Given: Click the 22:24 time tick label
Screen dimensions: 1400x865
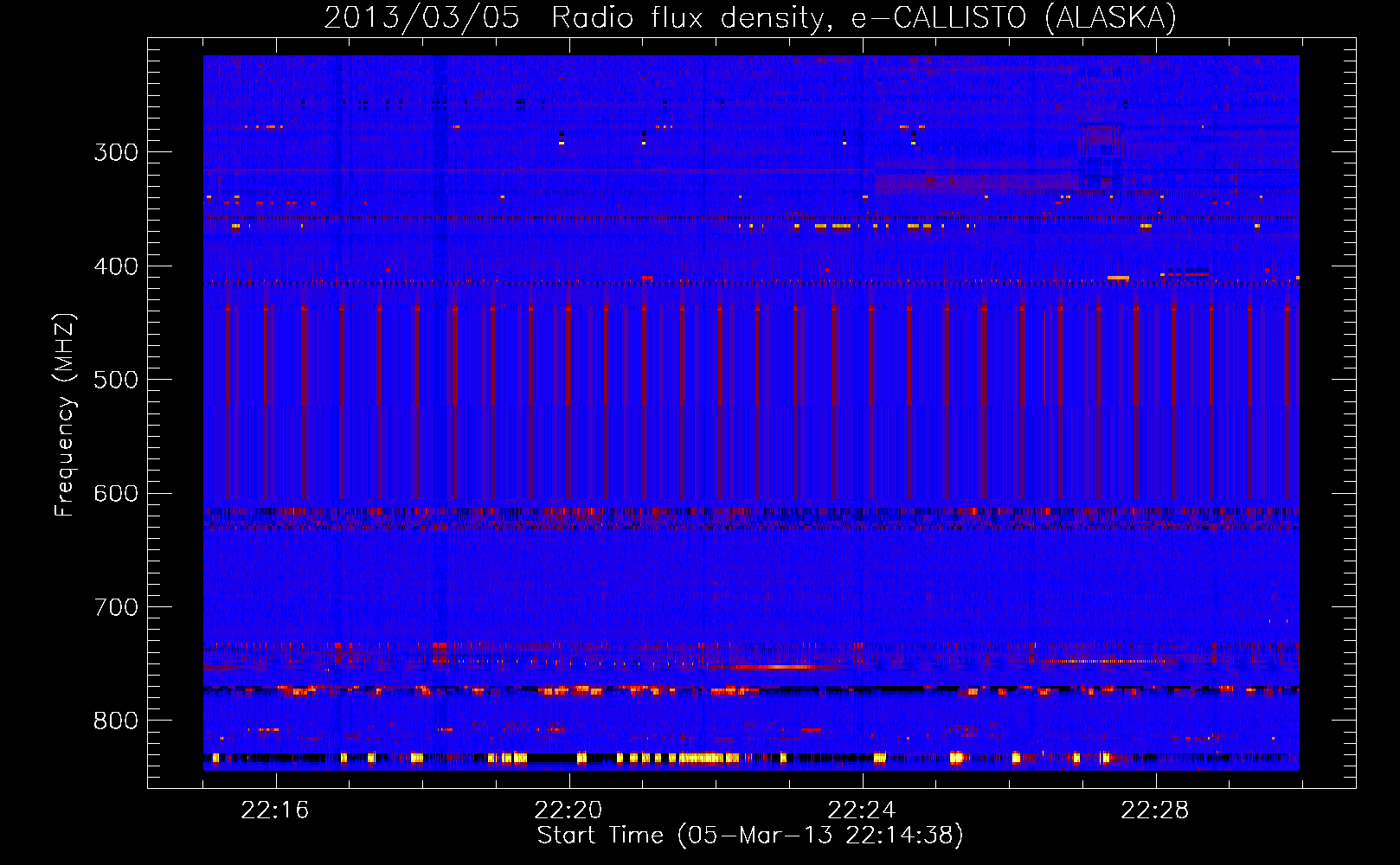Looking at the screenshot, I should (x=862, y=811).
